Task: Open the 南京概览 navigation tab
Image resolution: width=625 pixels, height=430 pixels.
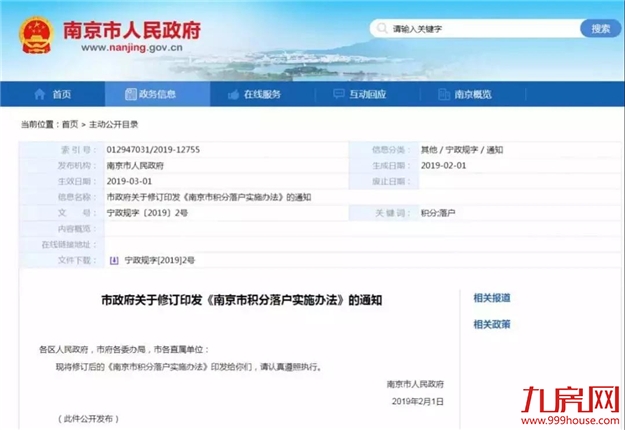Action: (x=473, y=94)
